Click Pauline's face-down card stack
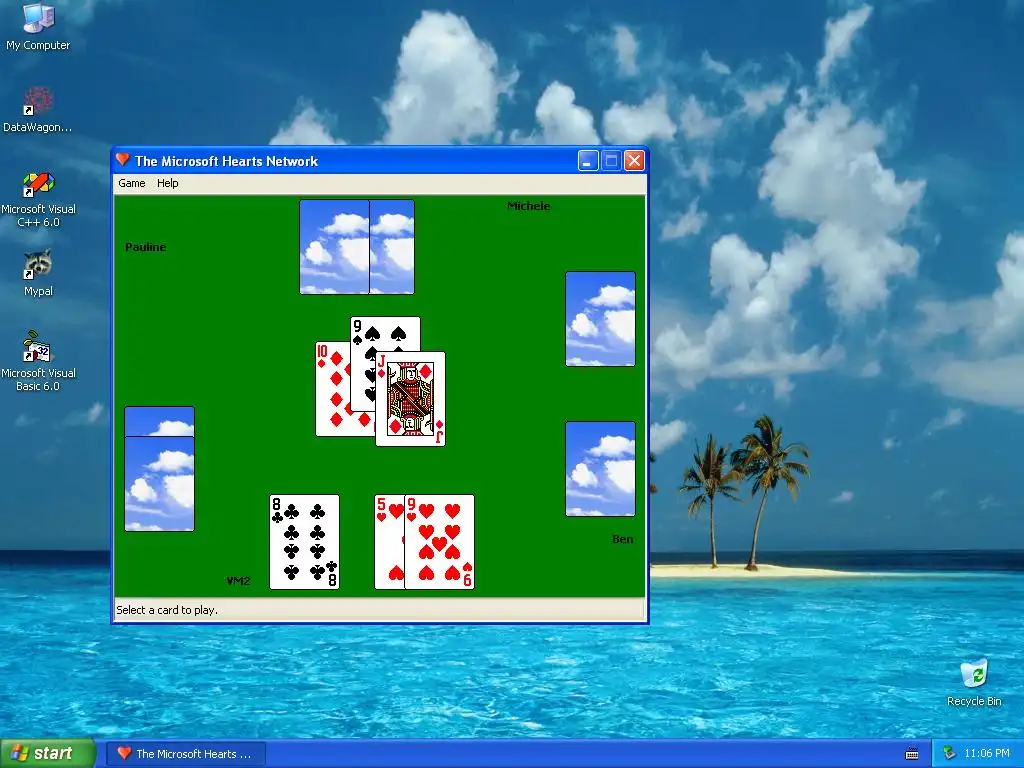 click(159, 469)
